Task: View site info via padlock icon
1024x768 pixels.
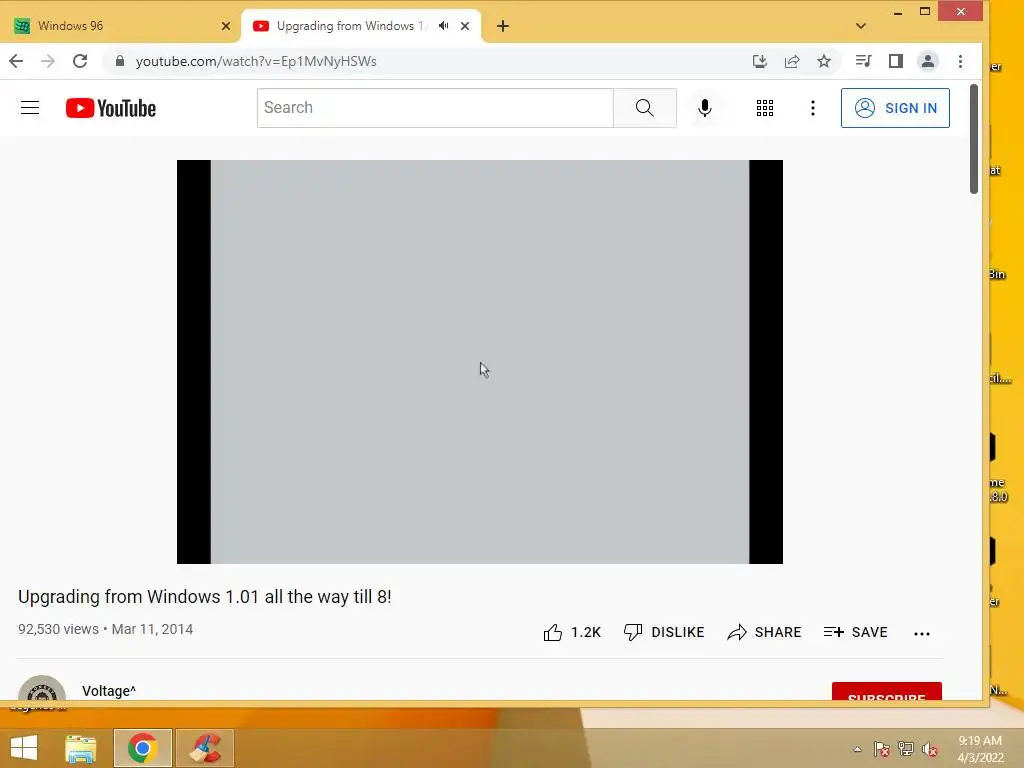Action: click(120, 61)
